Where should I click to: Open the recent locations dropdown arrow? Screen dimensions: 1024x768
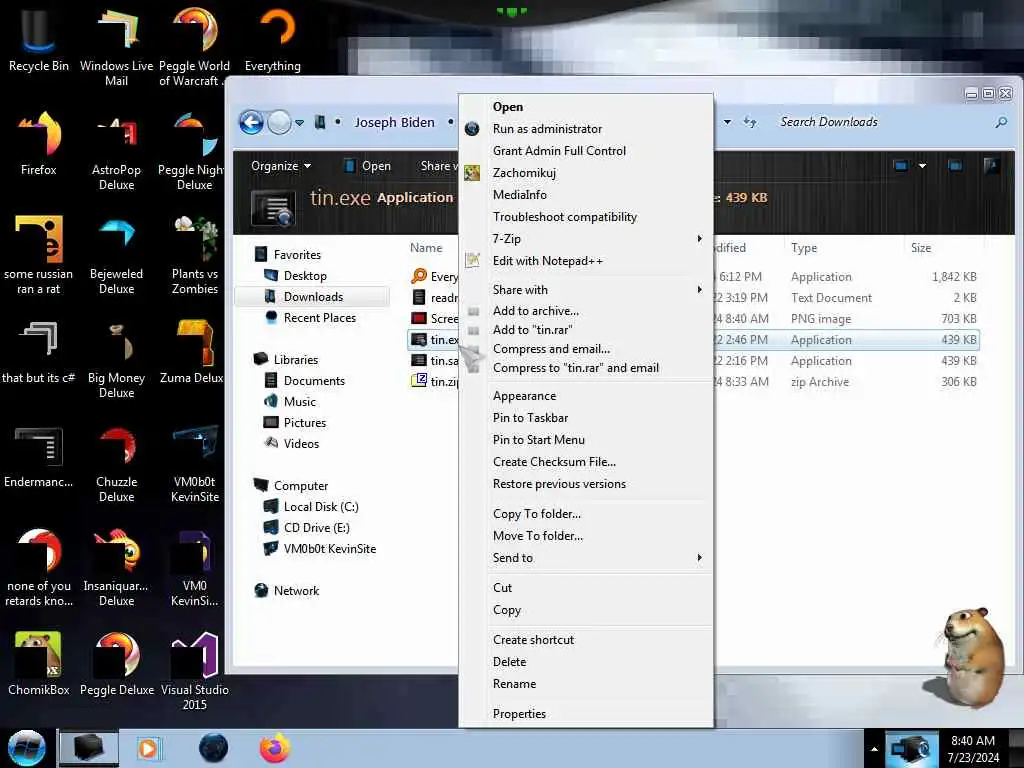(x=299, y=122)
